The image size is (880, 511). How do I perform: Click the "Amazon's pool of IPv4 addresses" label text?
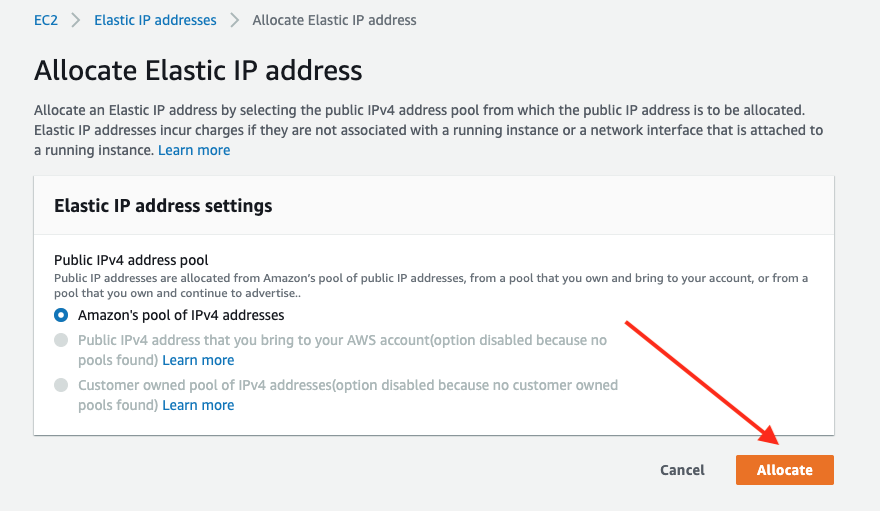point(181,315)
